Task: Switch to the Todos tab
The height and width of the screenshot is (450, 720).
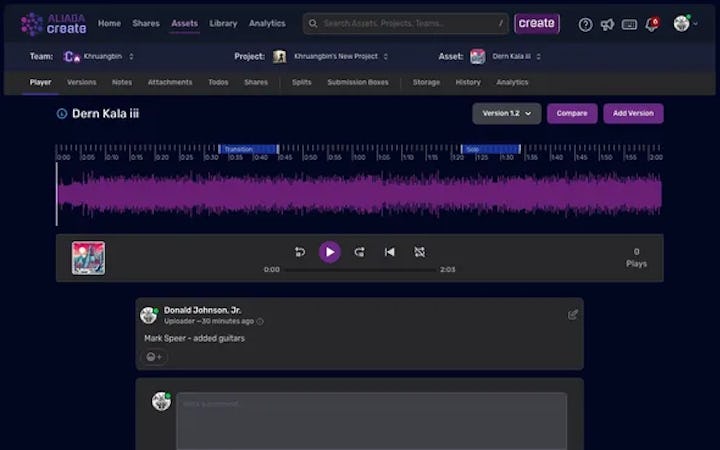Action: pyautogui.click(x=218, y=82)
